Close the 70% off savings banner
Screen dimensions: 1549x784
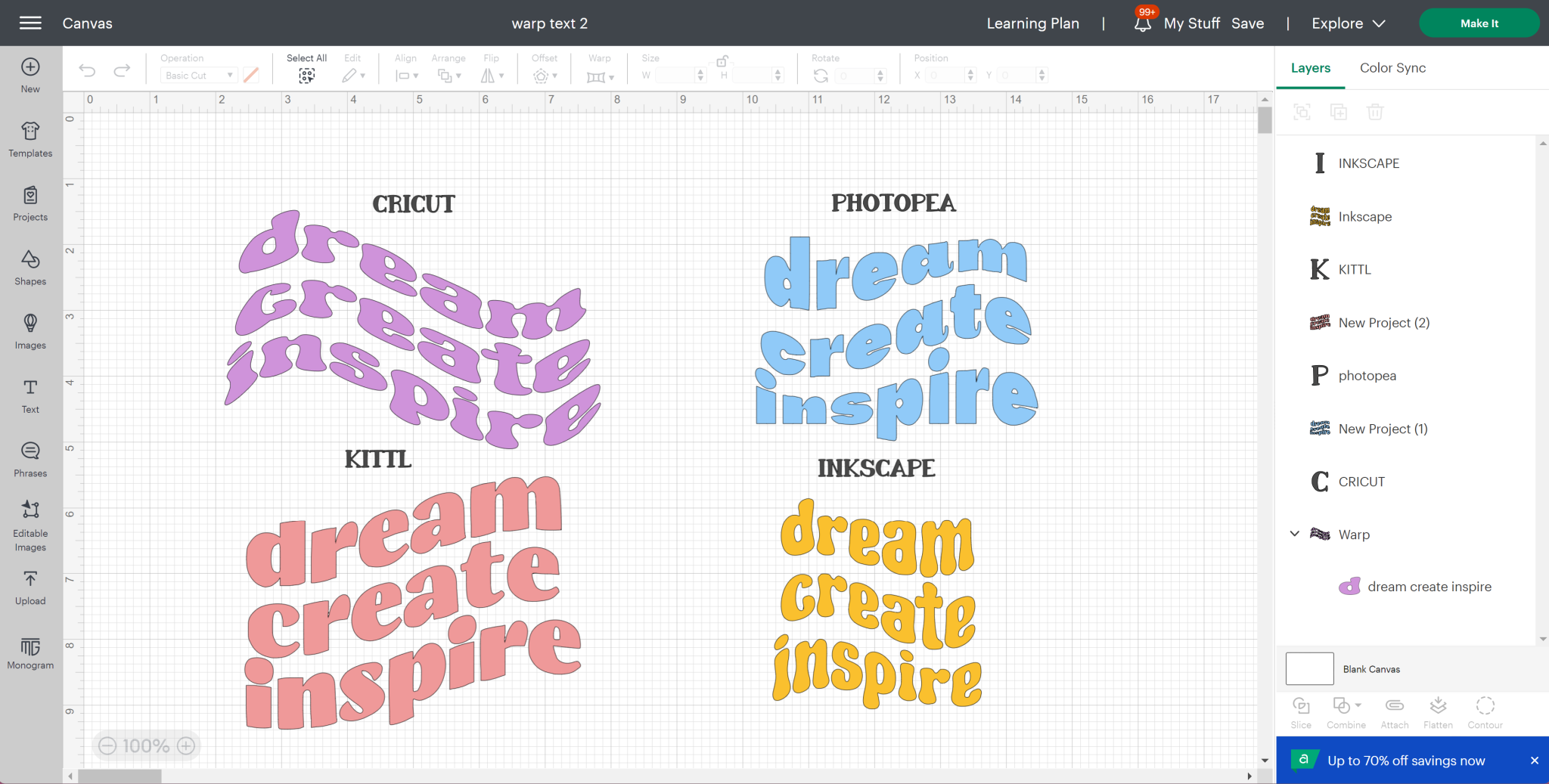[x=1534, y=761]
